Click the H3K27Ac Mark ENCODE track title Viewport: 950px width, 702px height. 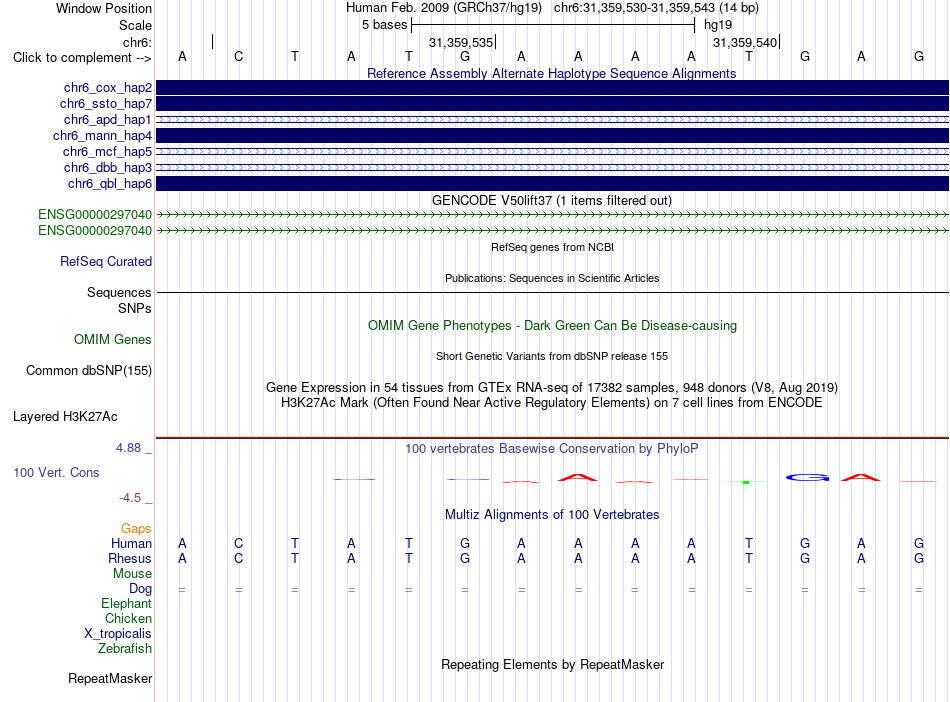pyautogui.click(x=552, y=403)
